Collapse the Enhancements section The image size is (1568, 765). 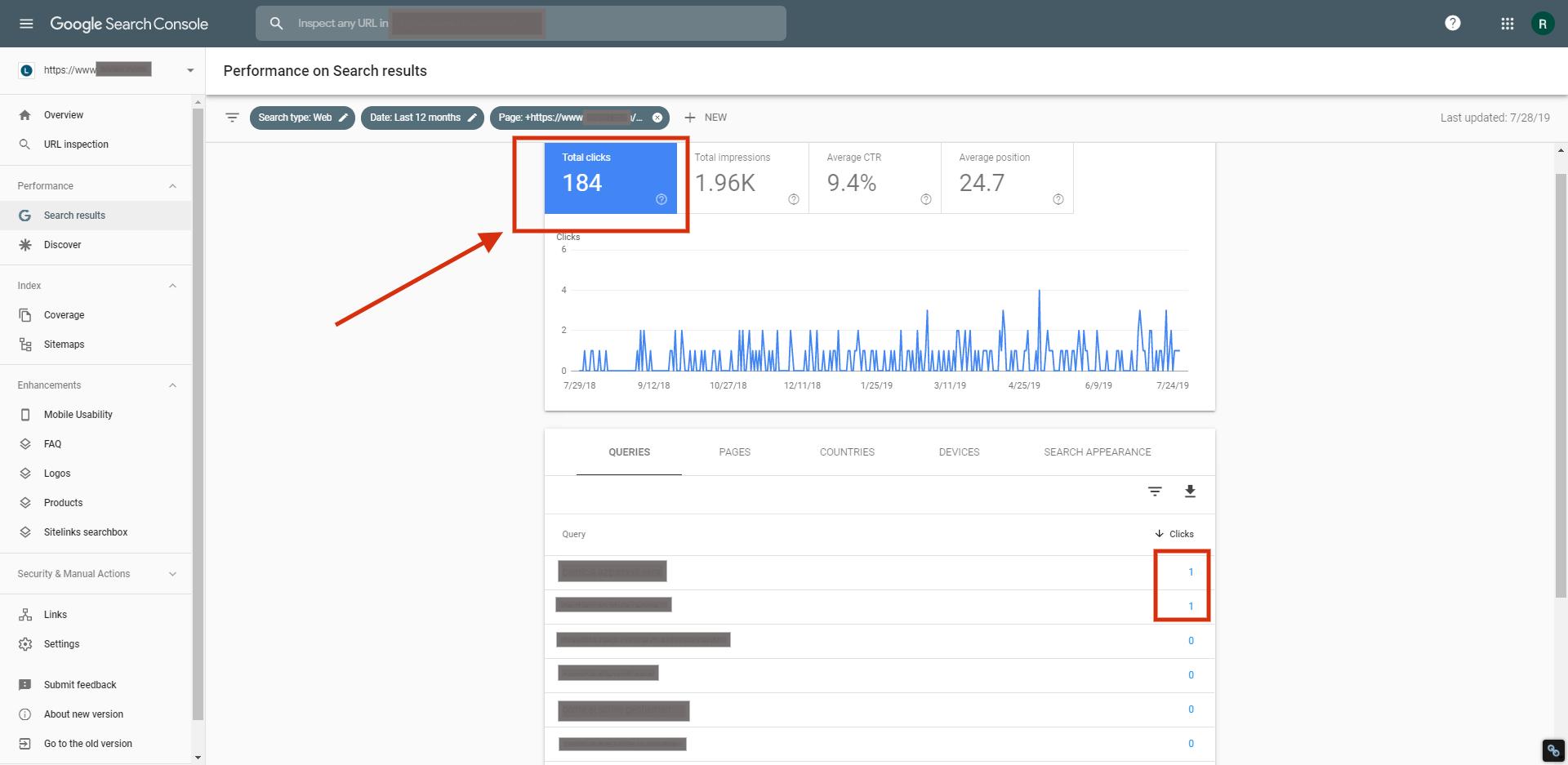click(x=172, y=385)
